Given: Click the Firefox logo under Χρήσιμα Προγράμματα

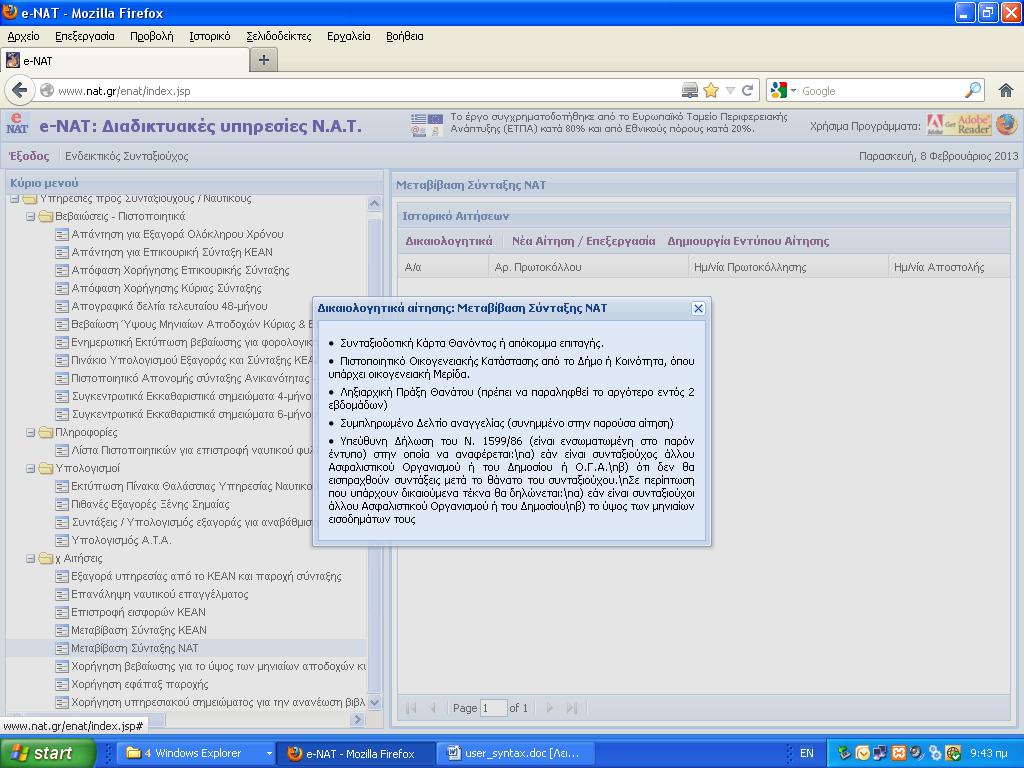Looking at the screenshot, I should tap(1006, 125).
